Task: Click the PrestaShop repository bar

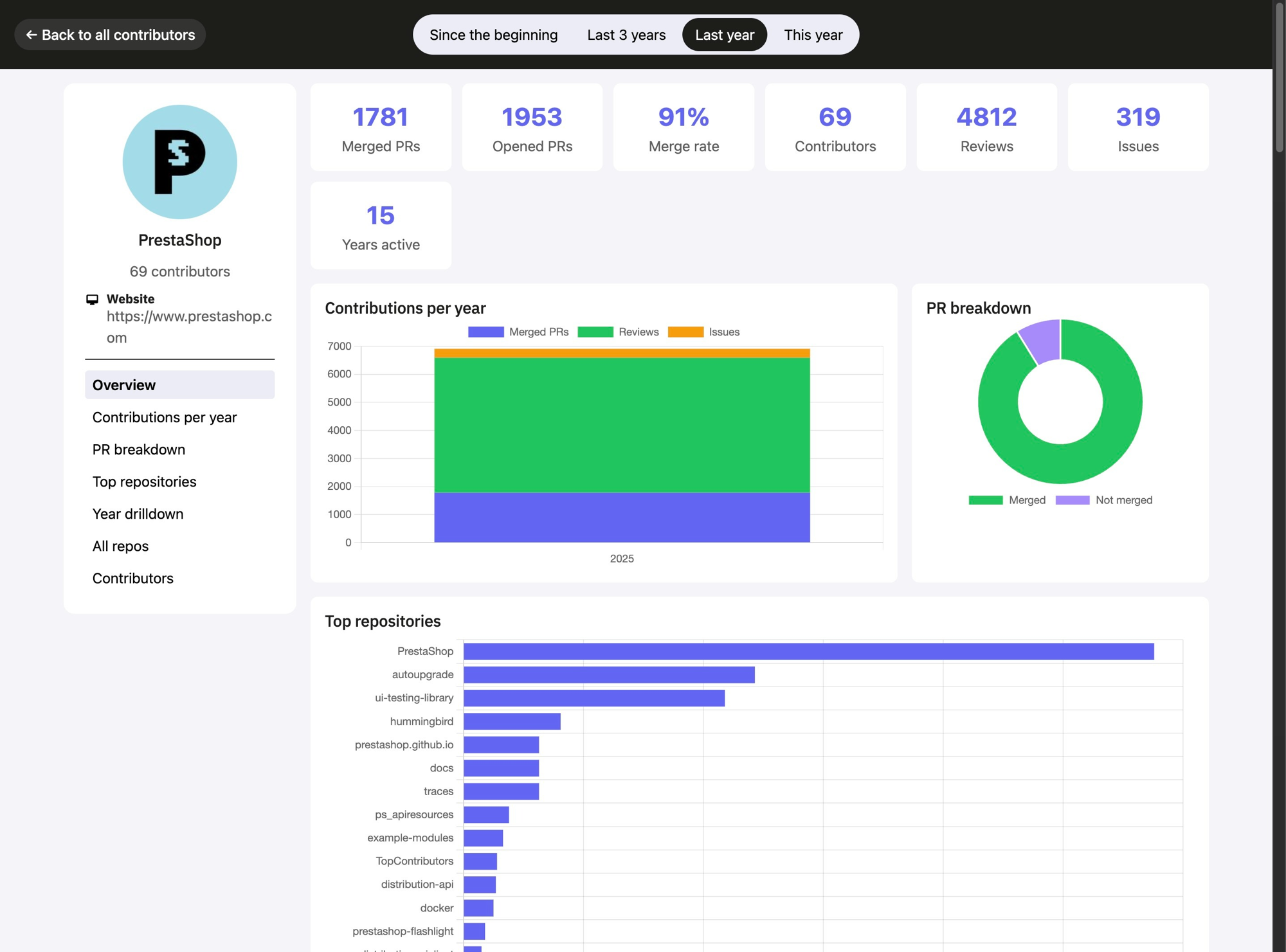Action: 809,651
